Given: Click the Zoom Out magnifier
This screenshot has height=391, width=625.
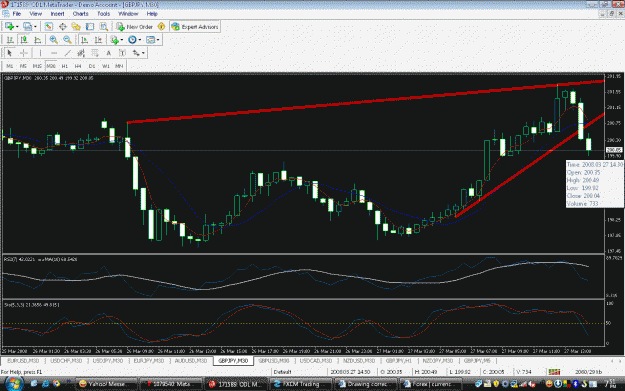Looking at the screenshot, I should pyautogui.click(x=67, y=40).
